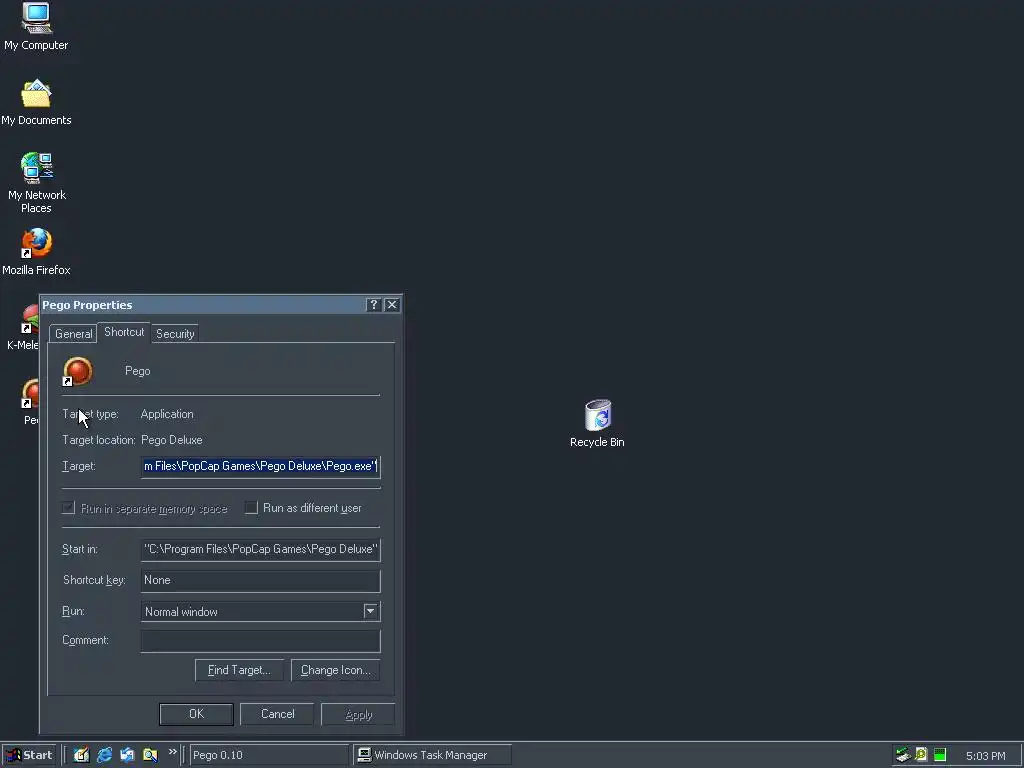
Task: Switch to Pego 0.10 taskbar button
Action: click(269, 755)
